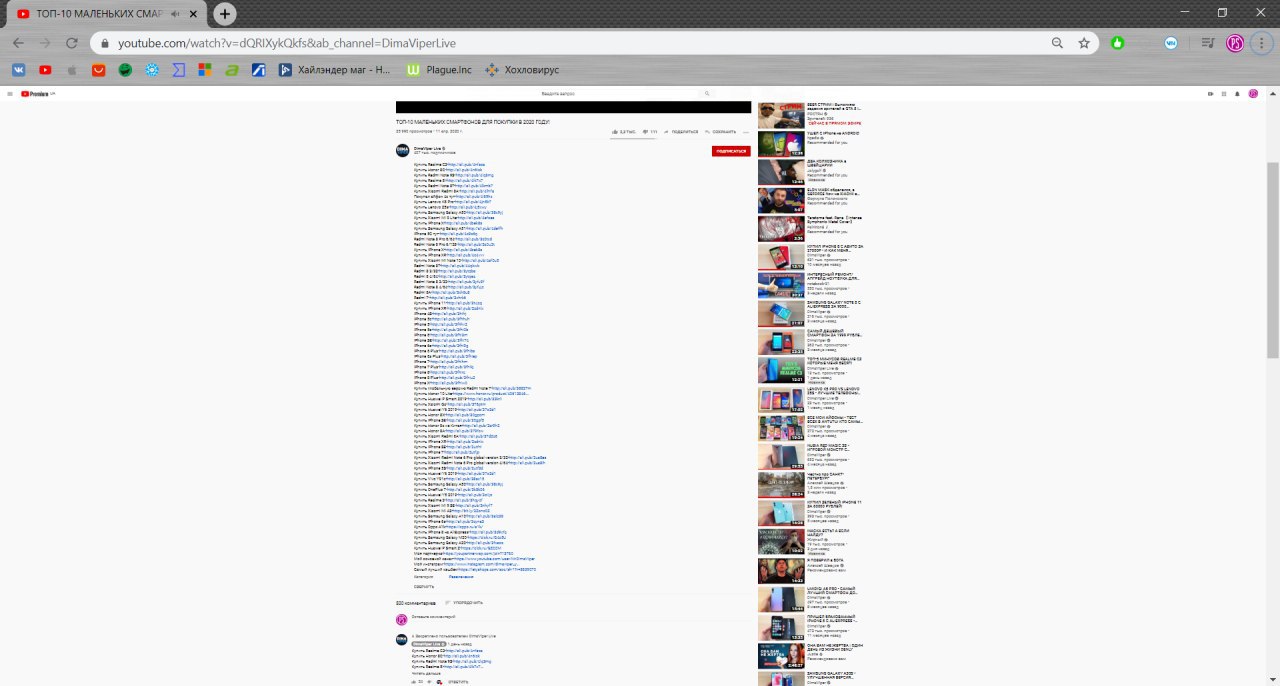Open the green extension icon in toolbar
Screen dimensions: 1280x686
pos(1117,43)
